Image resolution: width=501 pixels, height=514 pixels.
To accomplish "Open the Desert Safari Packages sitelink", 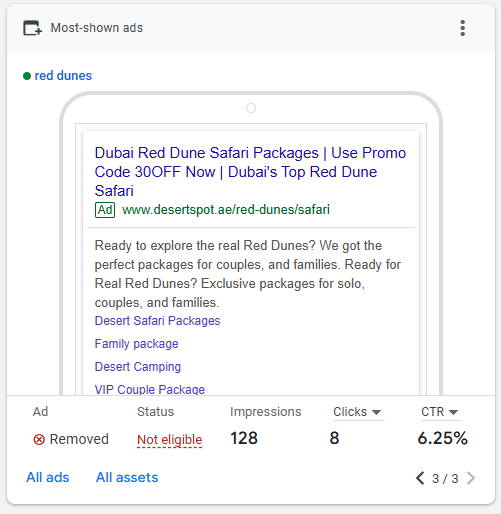I will click(157, 321).
